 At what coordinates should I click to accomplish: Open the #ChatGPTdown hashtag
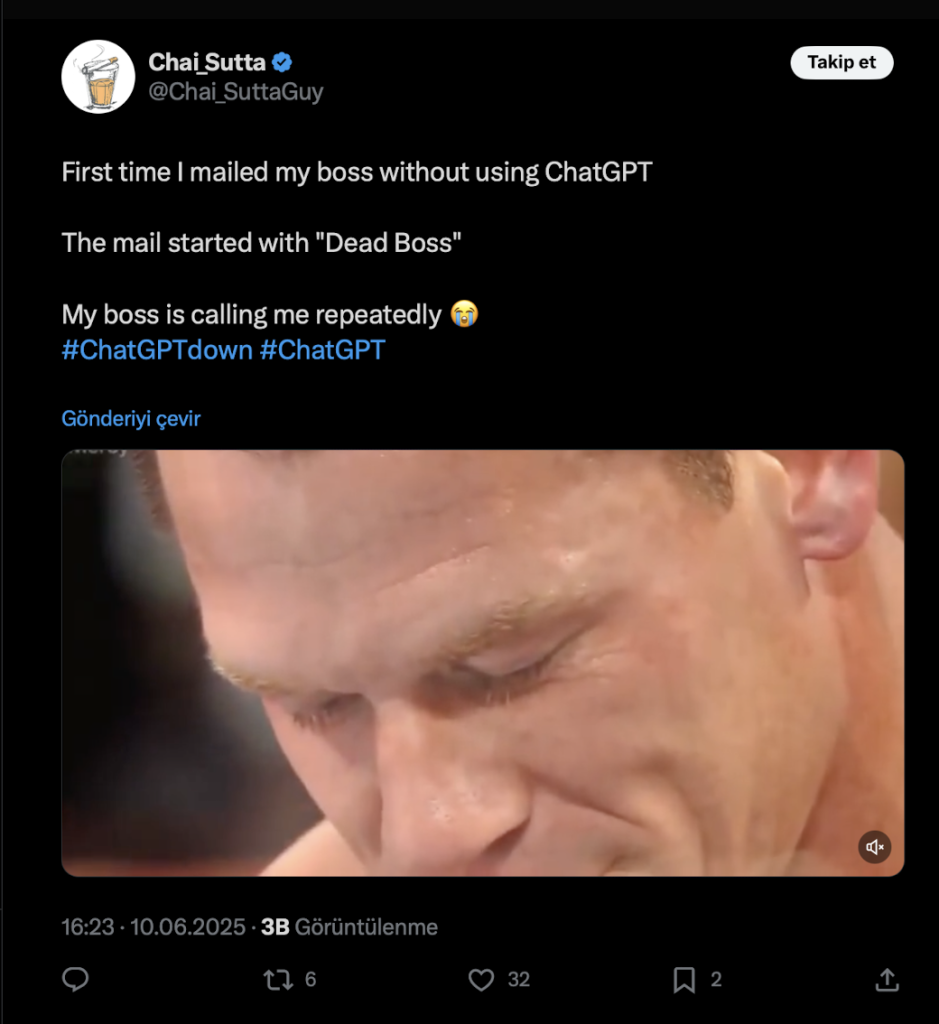tap(157, 350)
